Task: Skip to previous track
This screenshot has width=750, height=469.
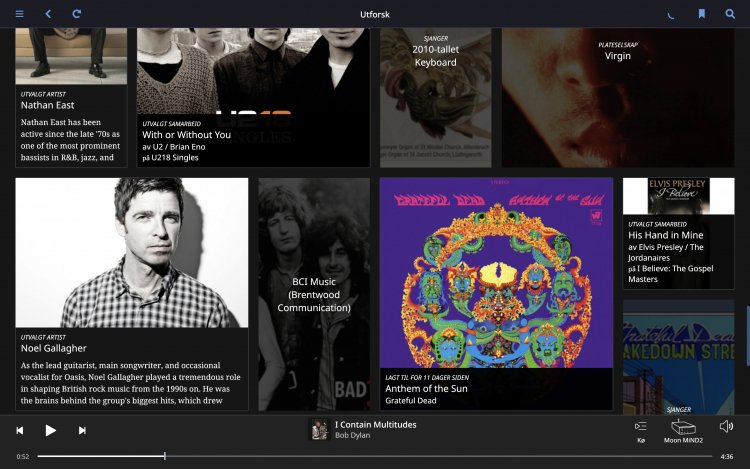Action: [x=19, y=430]
